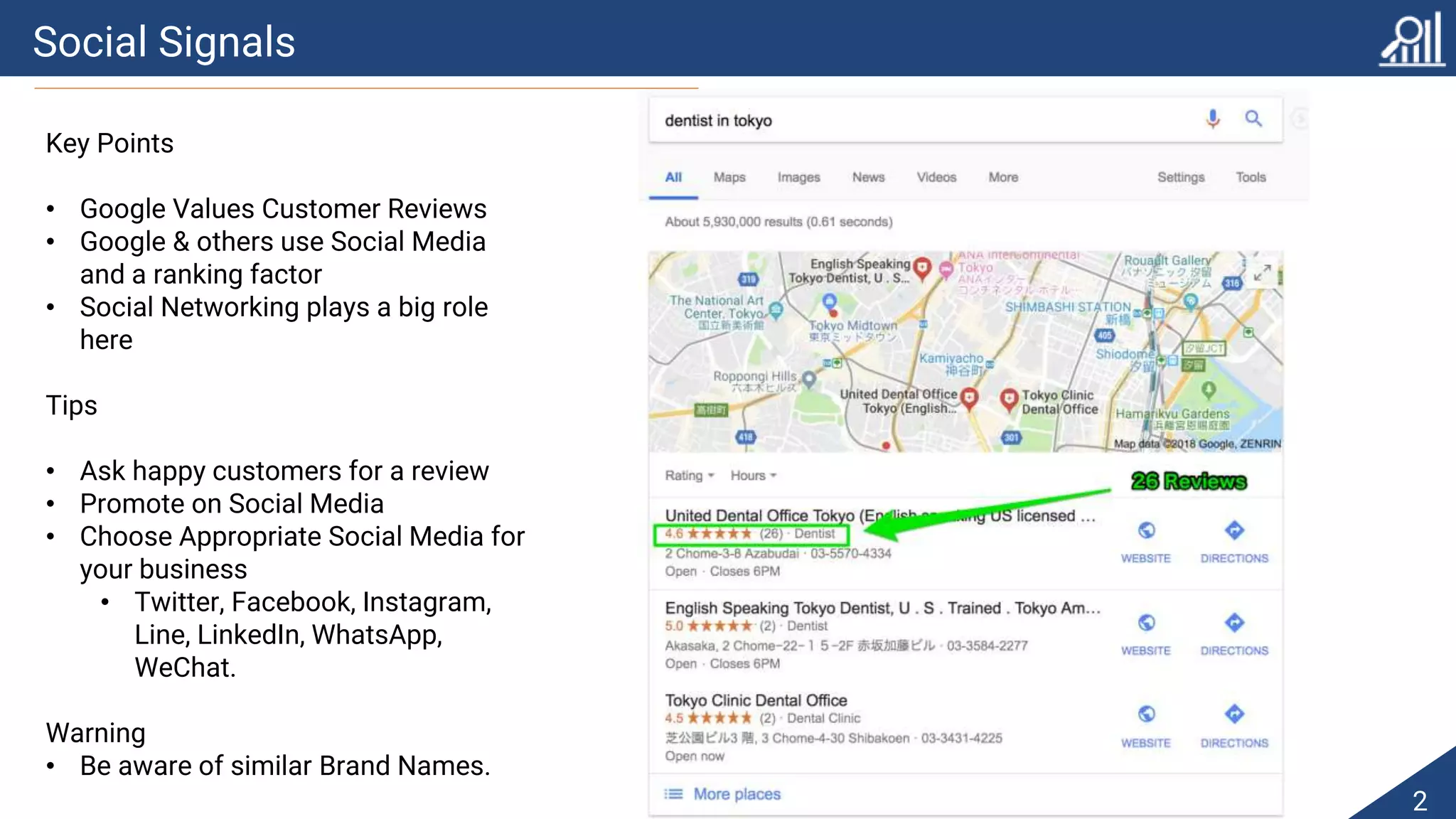The image size is (1456, 819).
Task: Click 'Promote on Social Media' bullet
Action: [x=232, y=504]
